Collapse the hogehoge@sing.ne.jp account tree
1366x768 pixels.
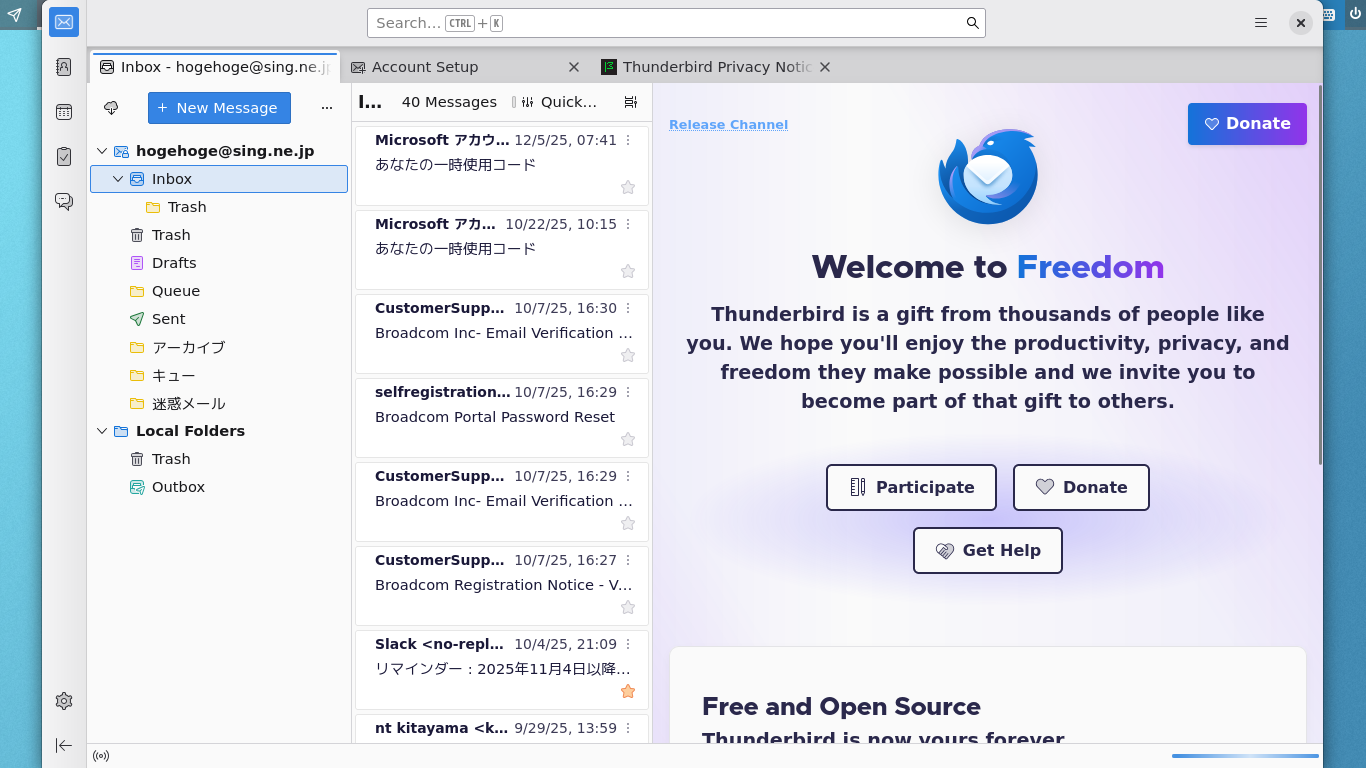(101, 151)
